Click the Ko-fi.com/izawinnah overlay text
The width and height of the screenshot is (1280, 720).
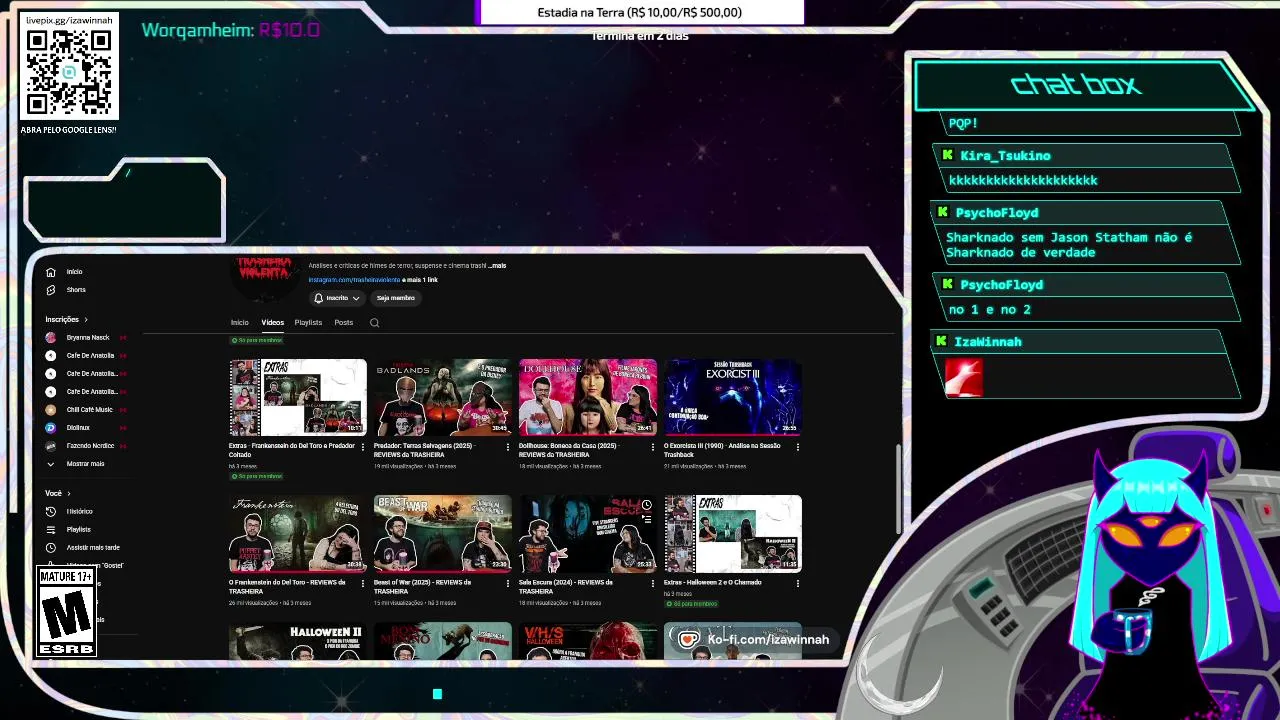coord(768,640)
